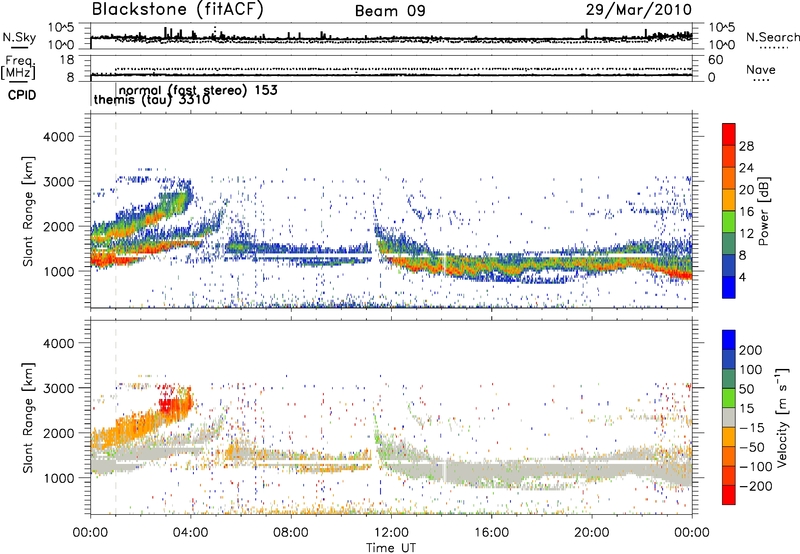Click the '16:00' time axis label
Screen dimensions: 800x554
point(491,532)
